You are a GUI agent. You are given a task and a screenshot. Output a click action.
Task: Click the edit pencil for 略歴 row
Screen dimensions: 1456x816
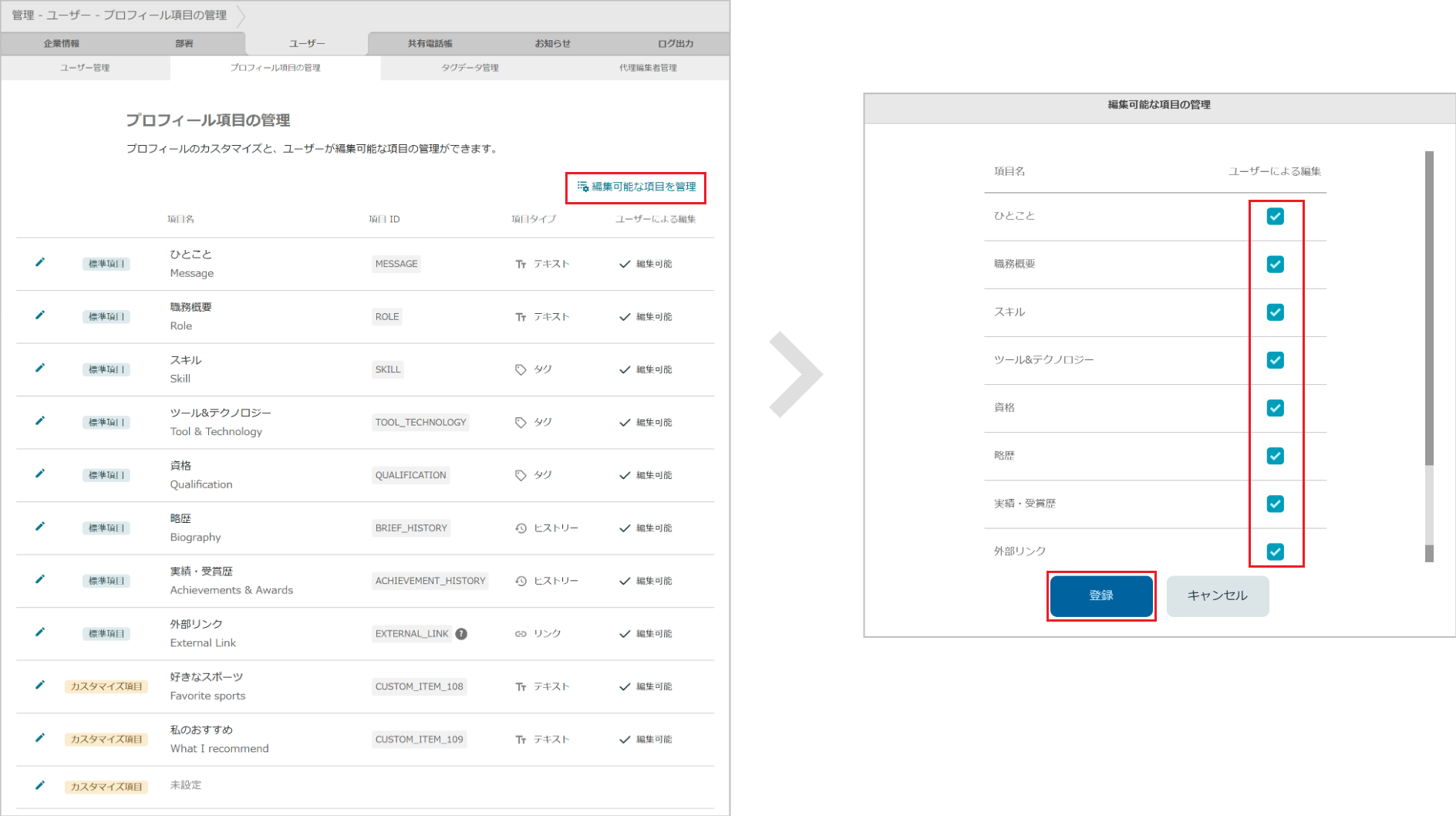[x=40, y=528]
